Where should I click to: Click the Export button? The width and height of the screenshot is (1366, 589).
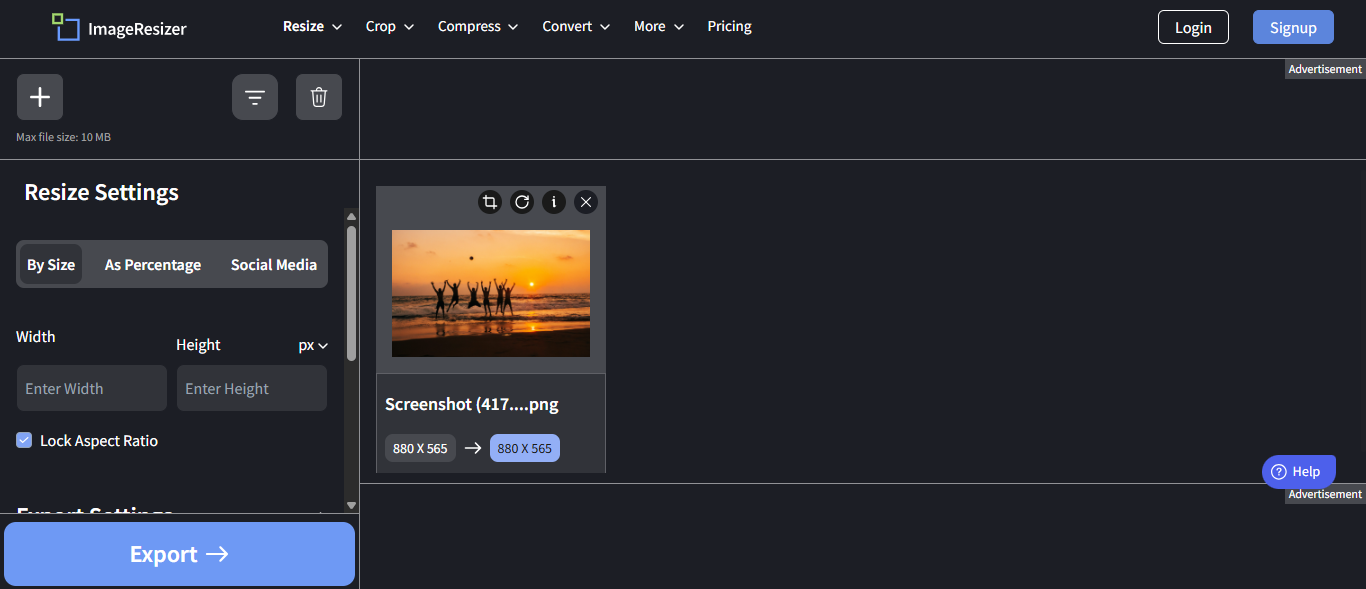point(179,553)
